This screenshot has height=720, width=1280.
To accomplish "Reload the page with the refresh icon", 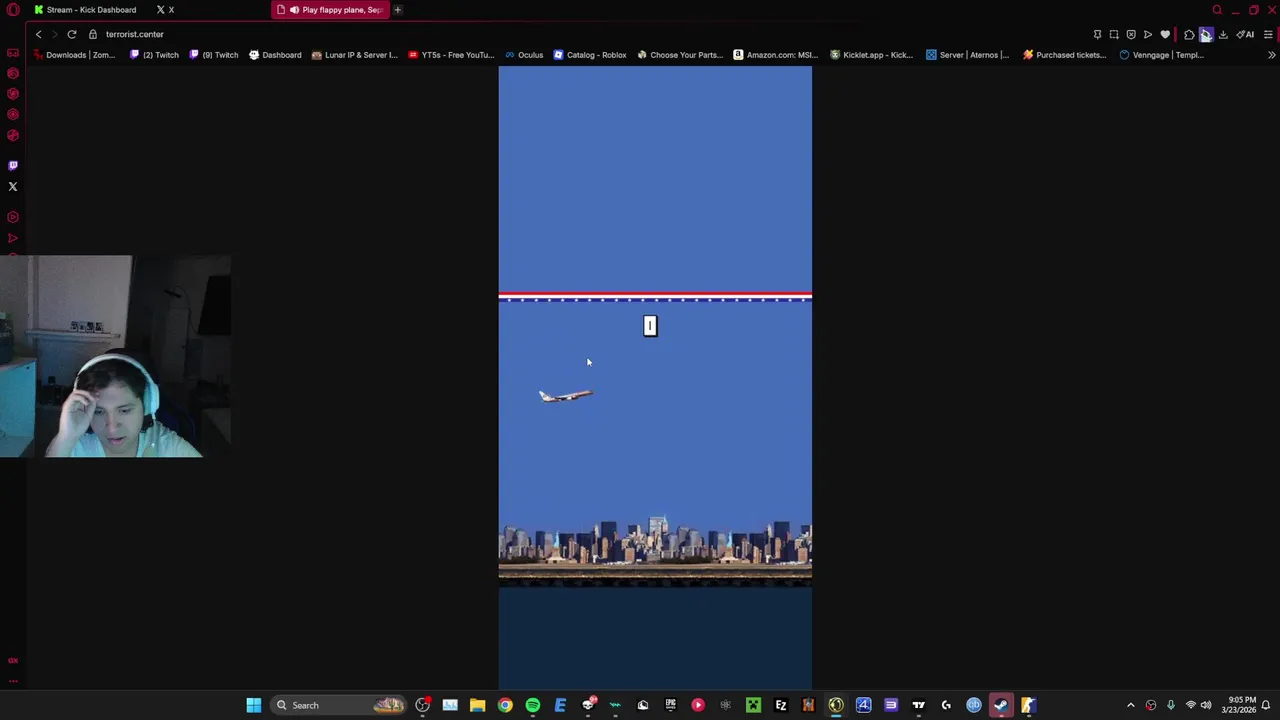I will coord(72,34).
